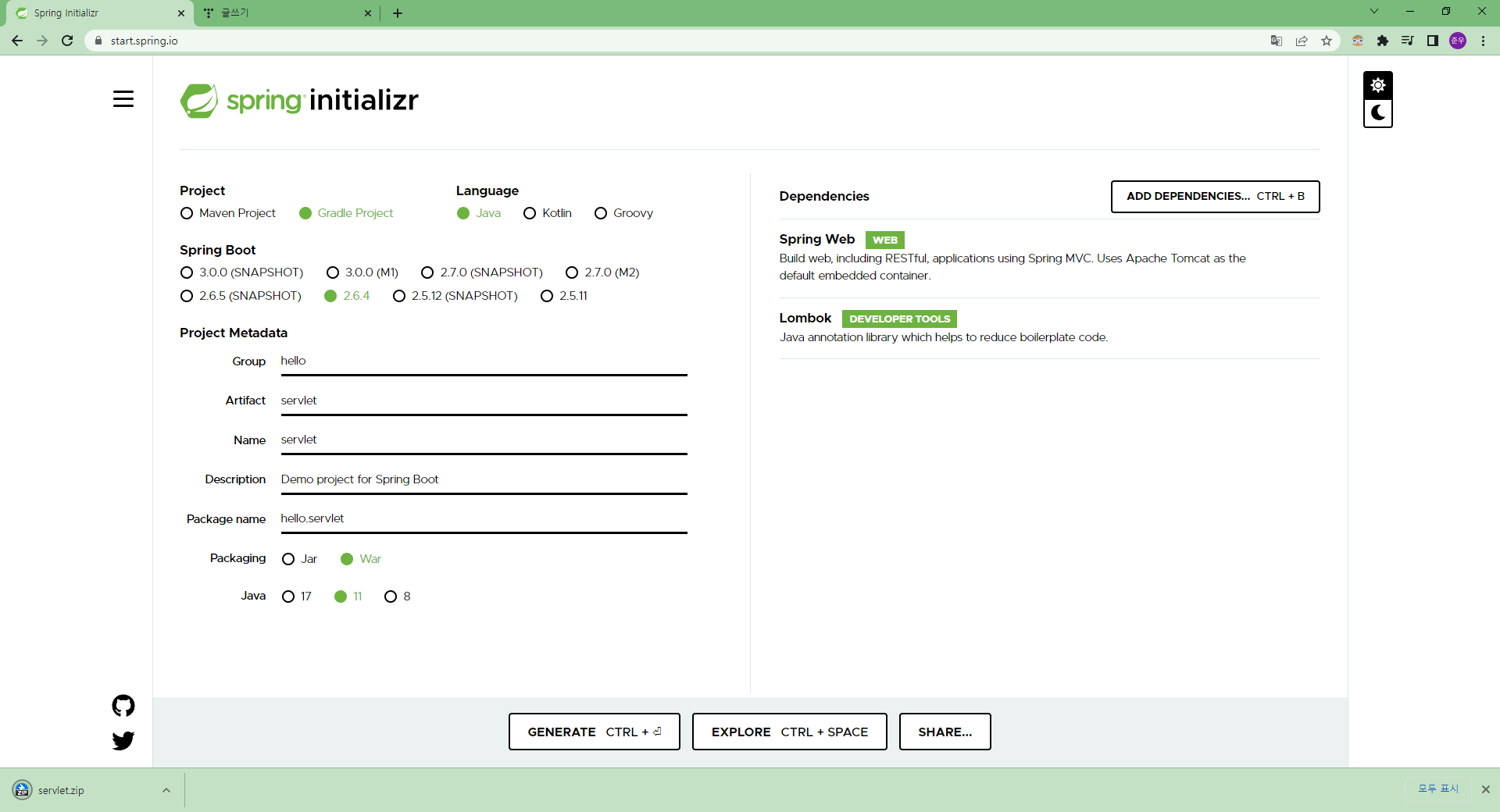Click the share page icon in address bar

click(x=1302, y=41)
